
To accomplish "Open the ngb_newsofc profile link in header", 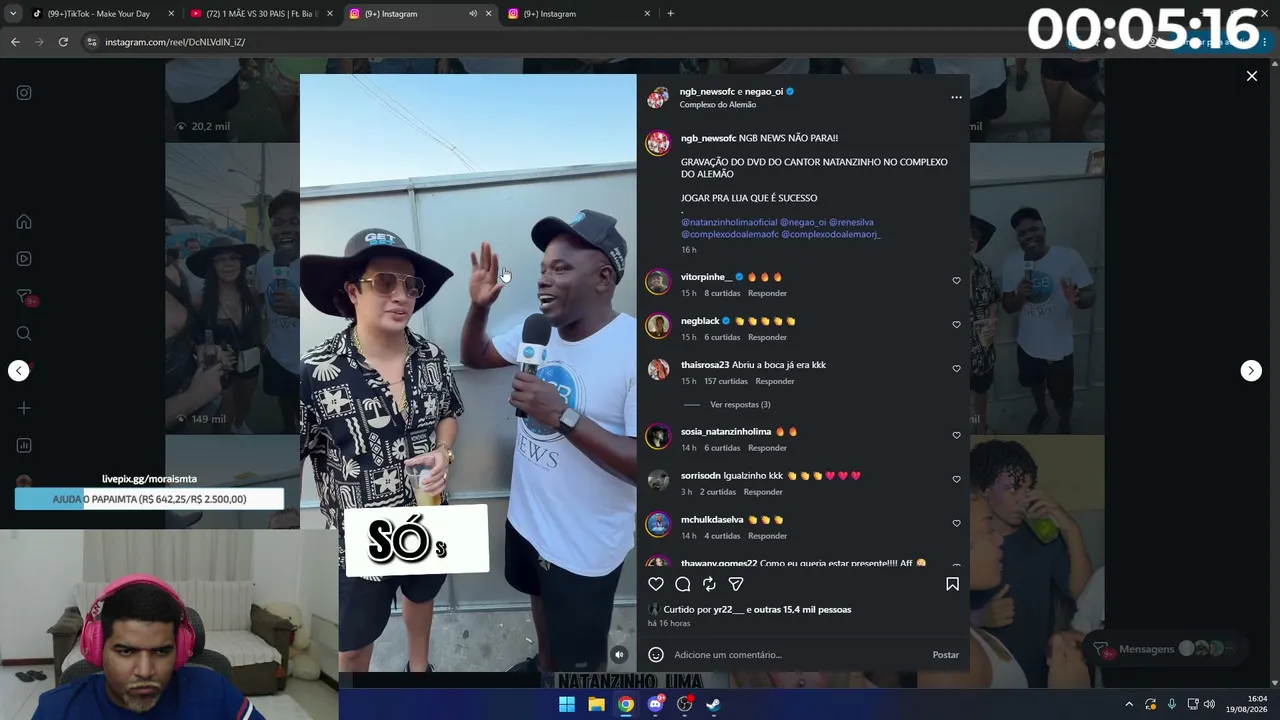I will [x=707, y=92].
